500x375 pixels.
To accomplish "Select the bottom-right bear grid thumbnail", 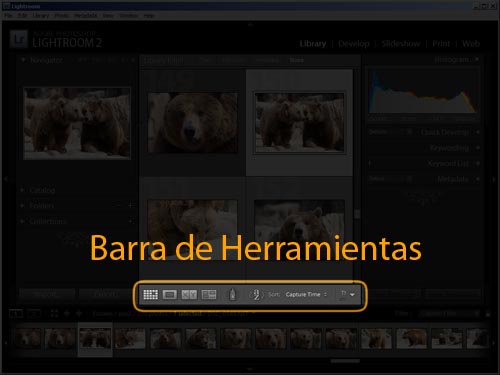I will tap(299, 230).
